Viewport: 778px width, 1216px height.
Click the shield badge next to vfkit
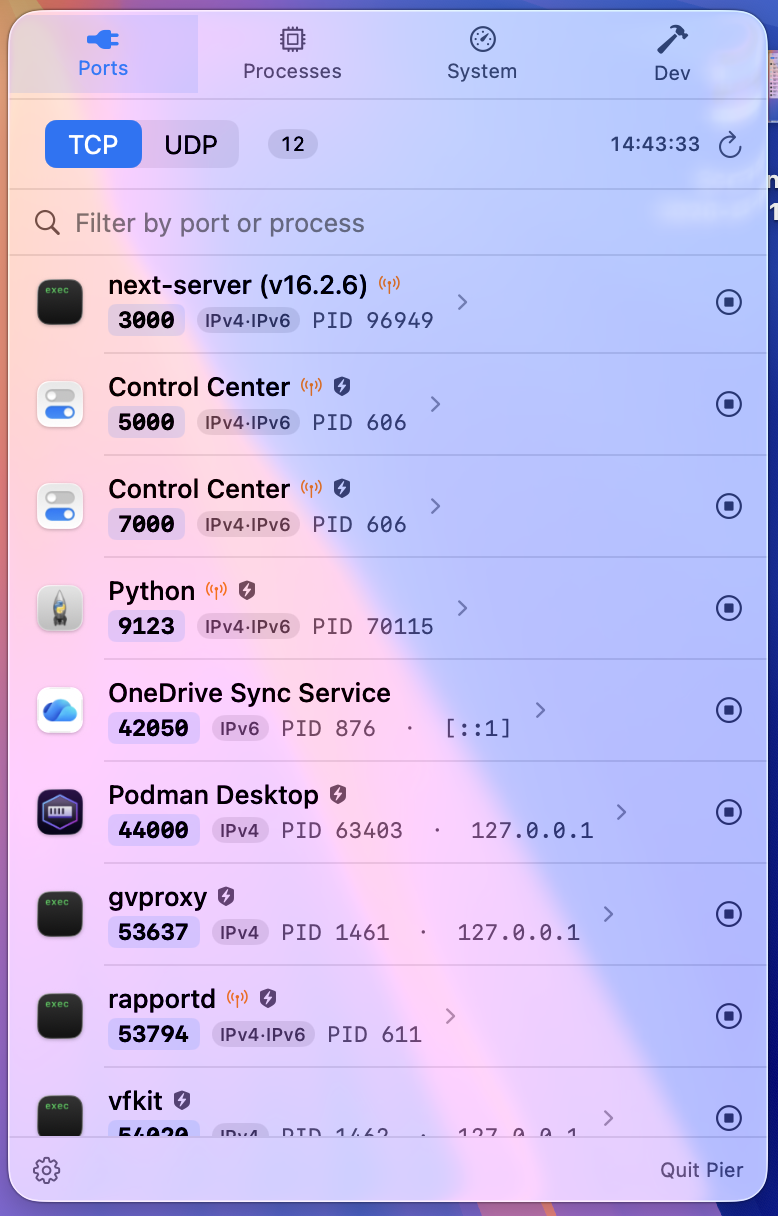click(x=182, y=1101)
